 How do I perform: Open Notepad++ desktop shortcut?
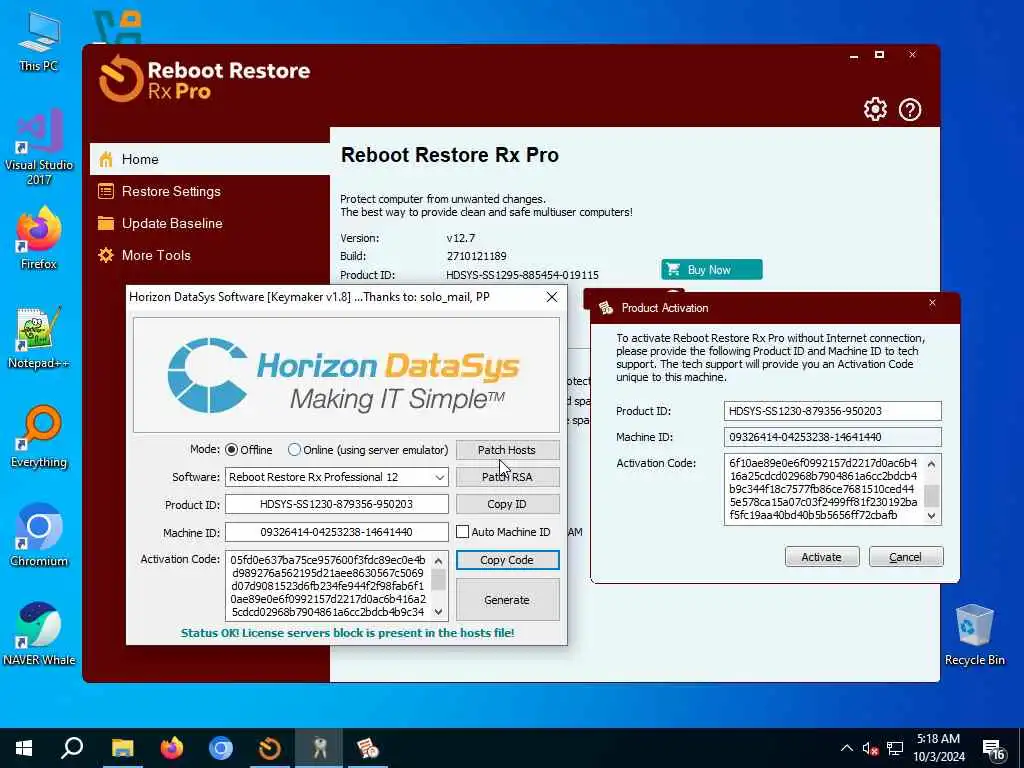coord(39,338)
